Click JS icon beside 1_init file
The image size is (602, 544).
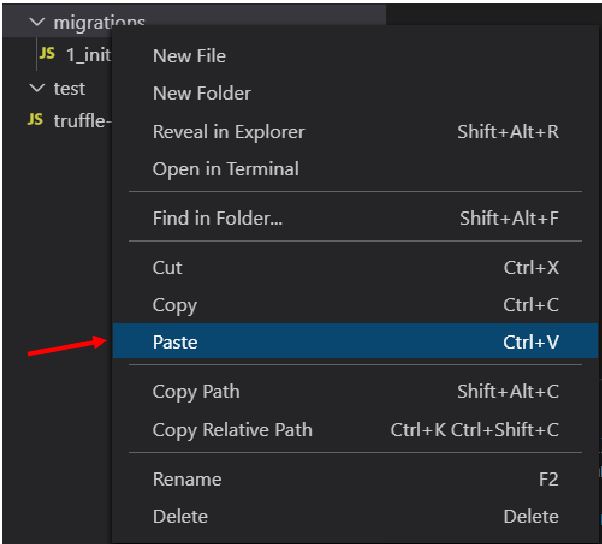coord(47,54)
